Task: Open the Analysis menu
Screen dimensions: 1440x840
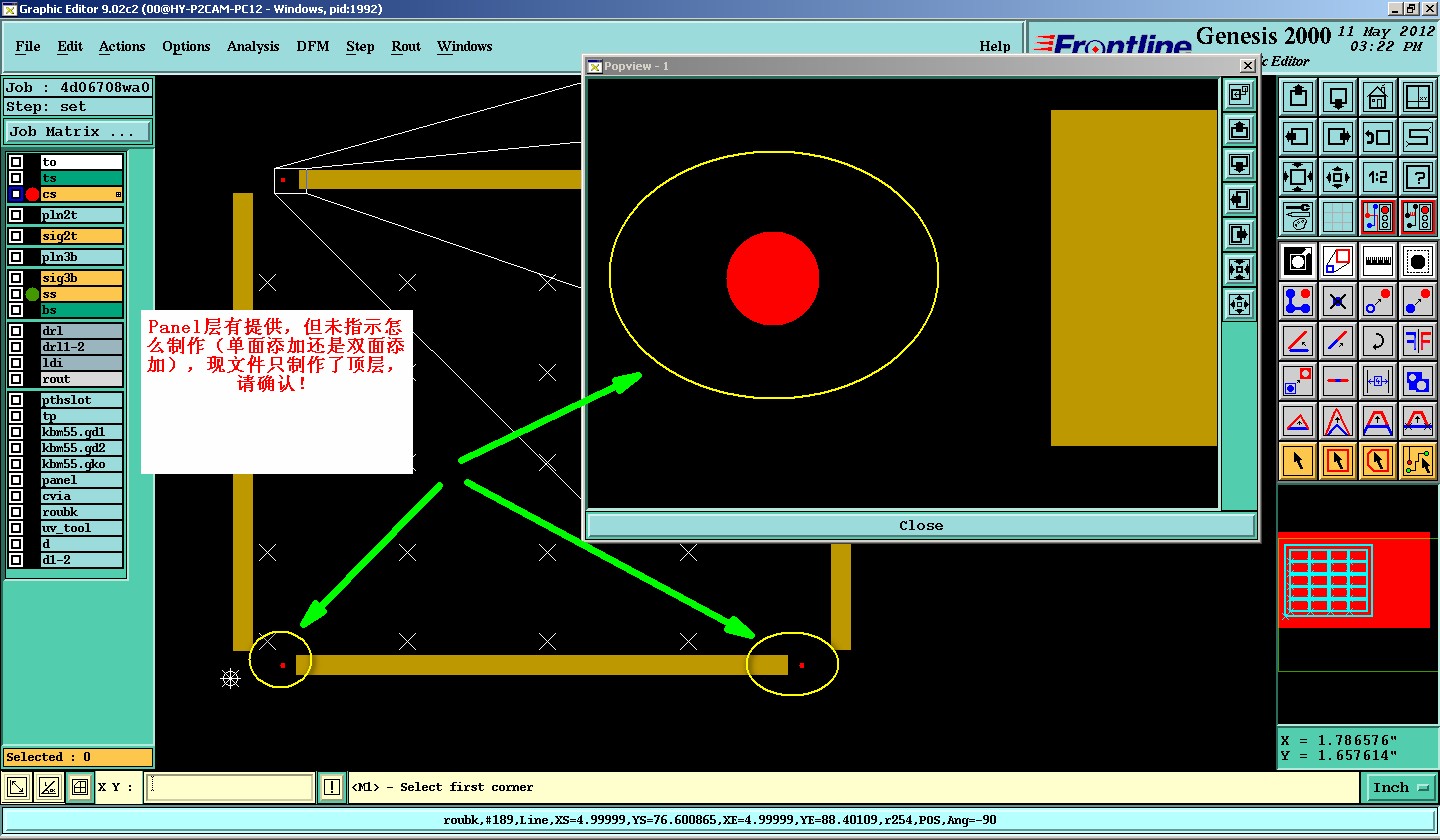Action: pos(253,46)
